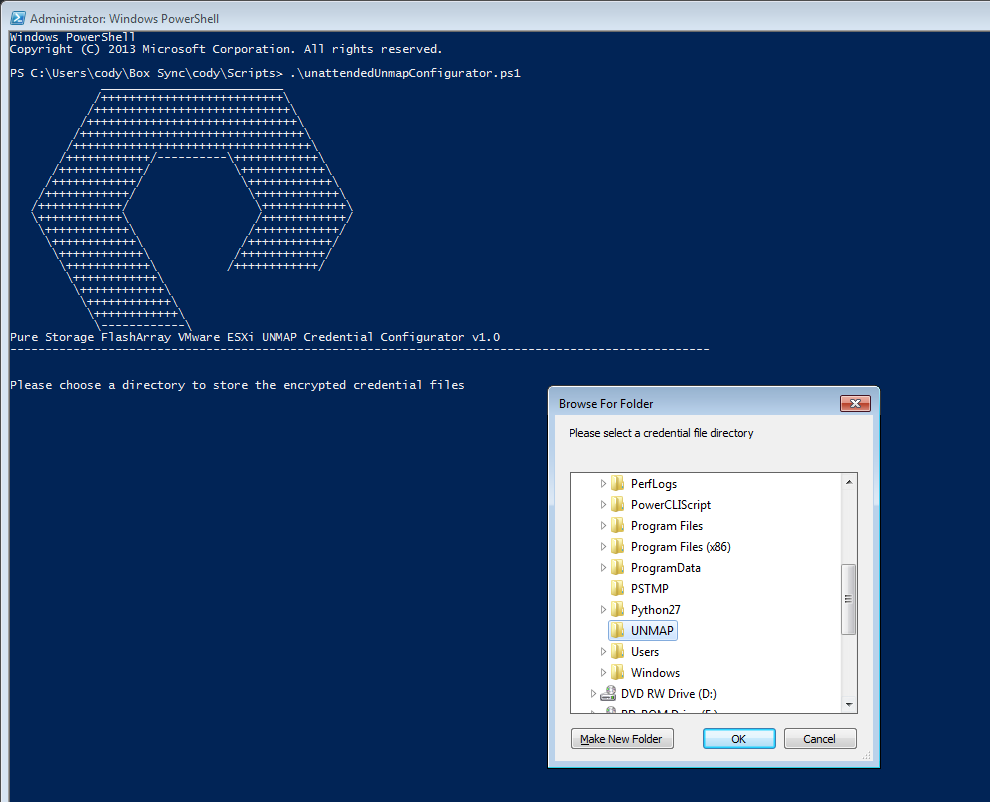The image size is (990, 802).
Task: Click the 'Please choose a directory' prompt line
Action: point(237,385)
